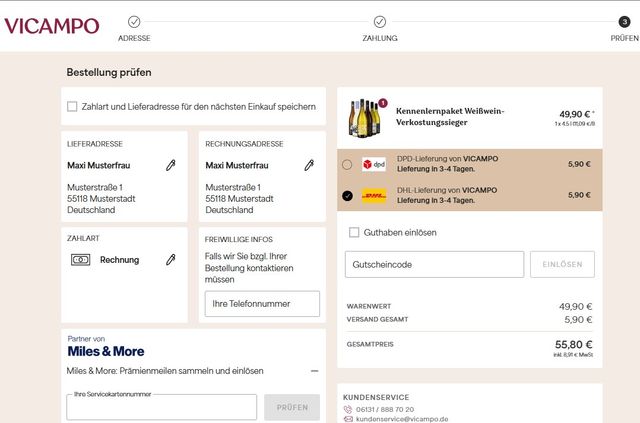Edit the billing address with pencil icon

[x=309, y=165]
